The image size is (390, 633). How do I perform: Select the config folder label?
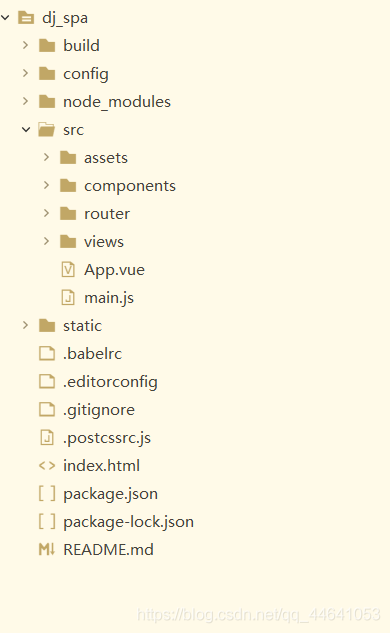point(86,74)
